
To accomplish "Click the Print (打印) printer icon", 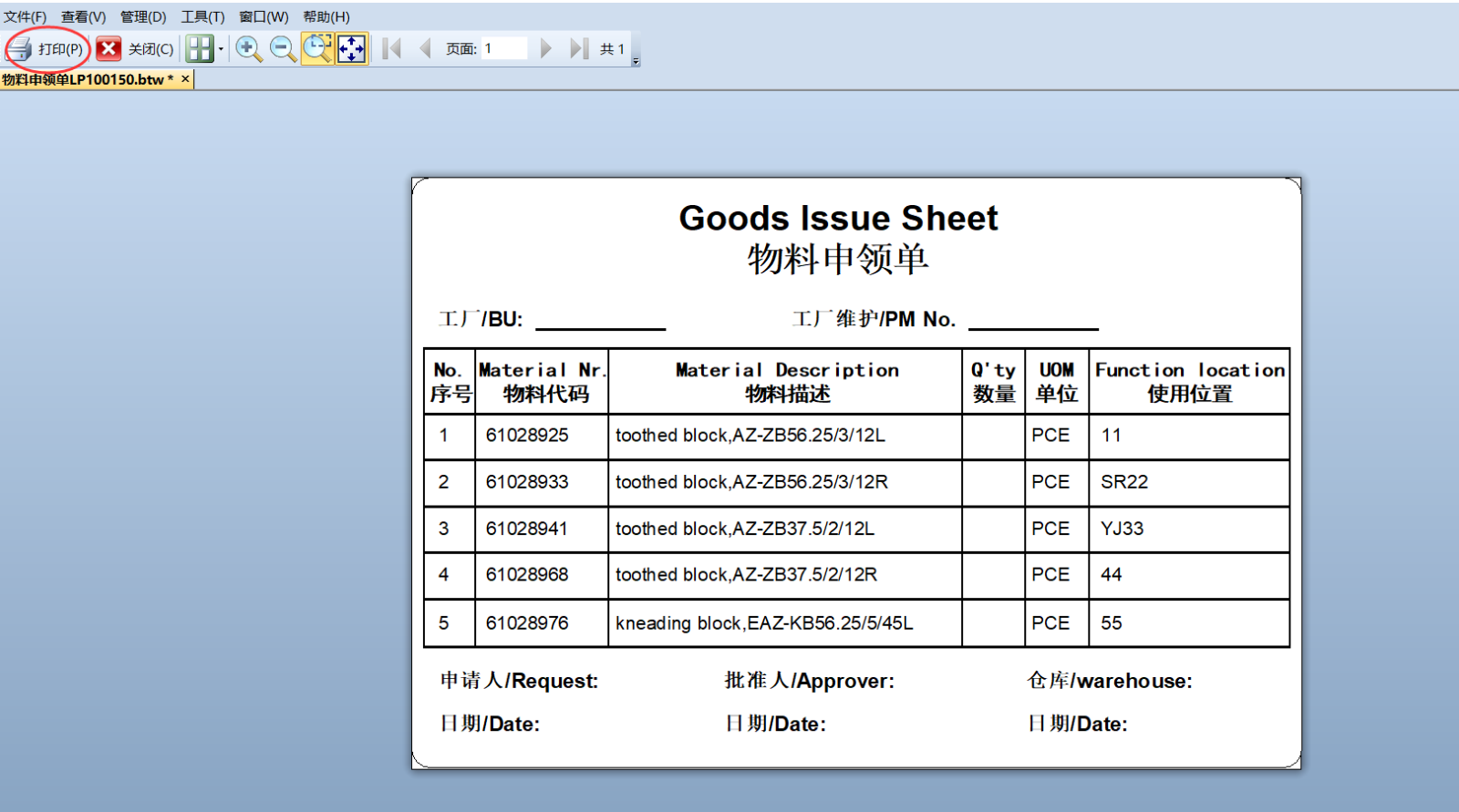I will click(20, 49).
